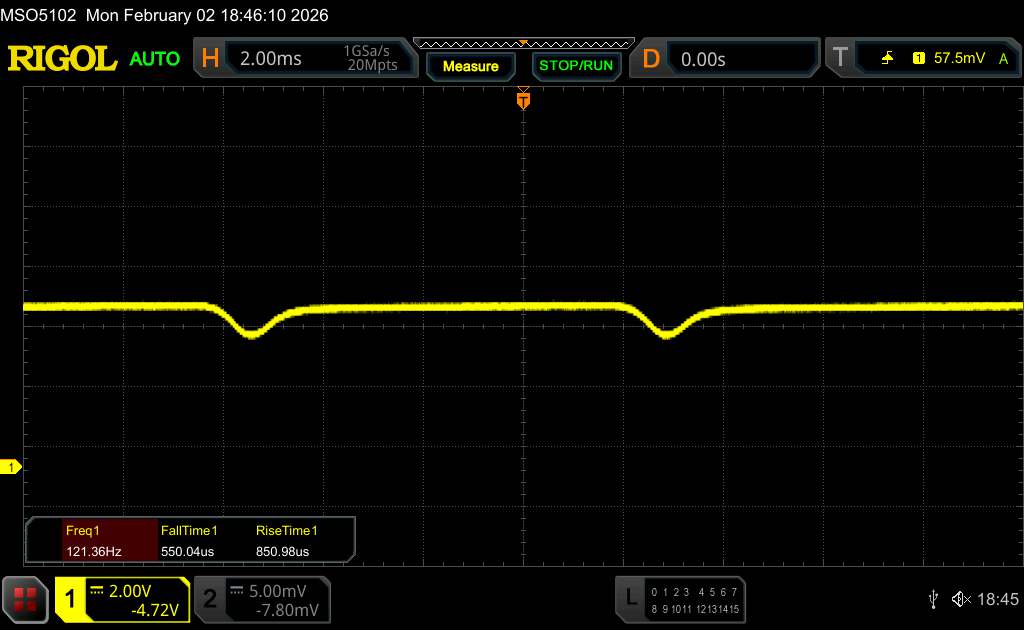Enable channel 2 via its badge

coord(210,599)
